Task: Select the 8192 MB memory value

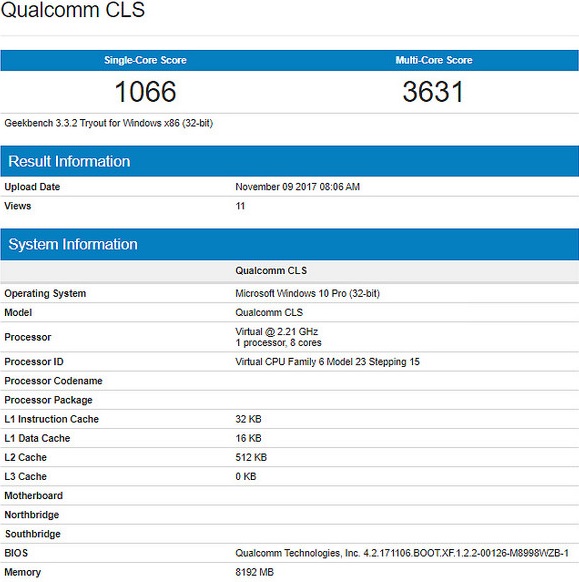Action: coord(254,572)
